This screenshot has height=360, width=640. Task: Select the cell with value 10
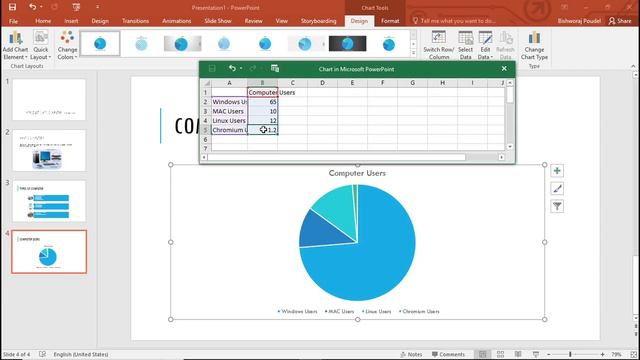(262, 111)
